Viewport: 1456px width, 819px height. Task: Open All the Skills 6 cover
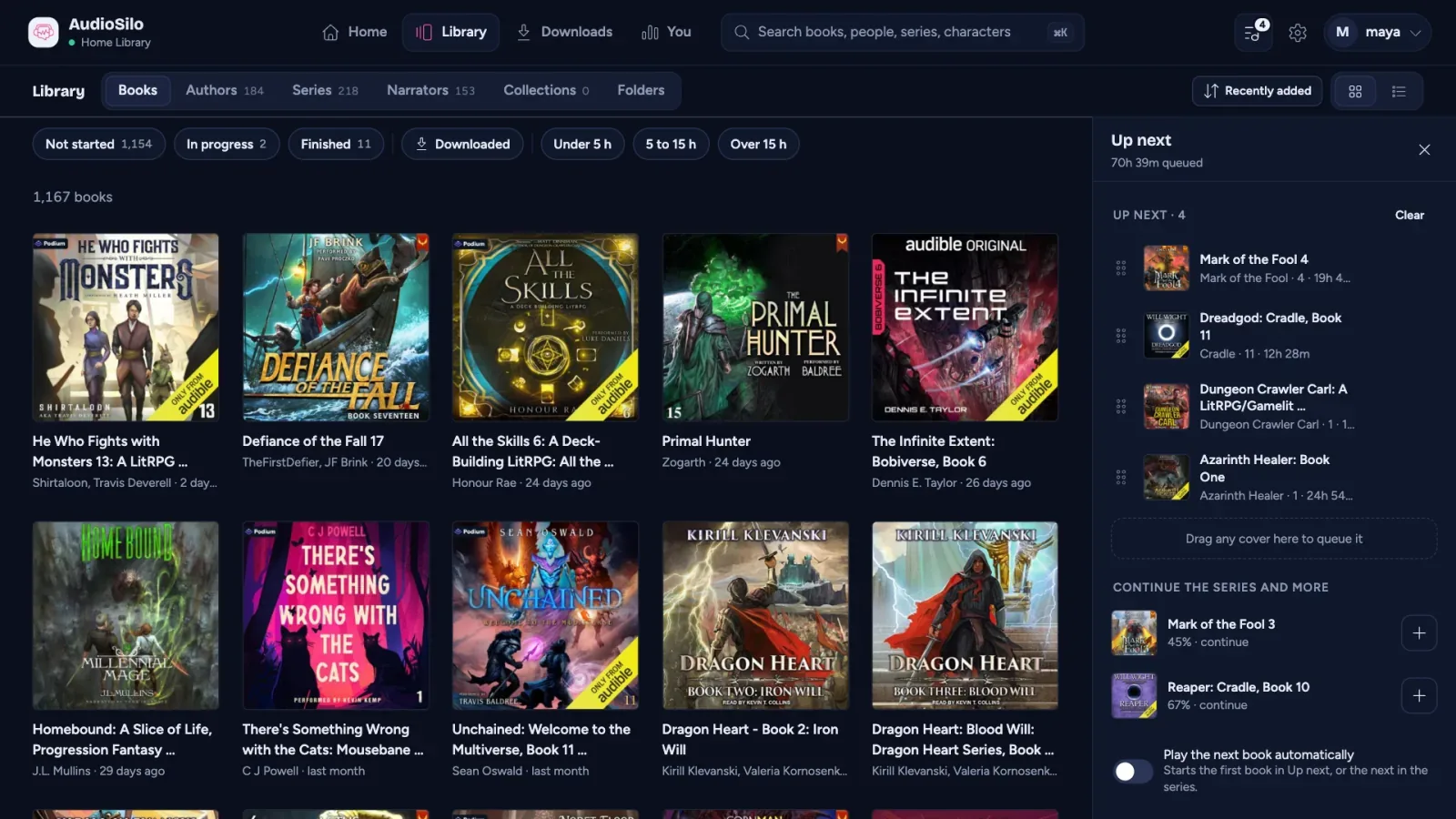[545, 328]
